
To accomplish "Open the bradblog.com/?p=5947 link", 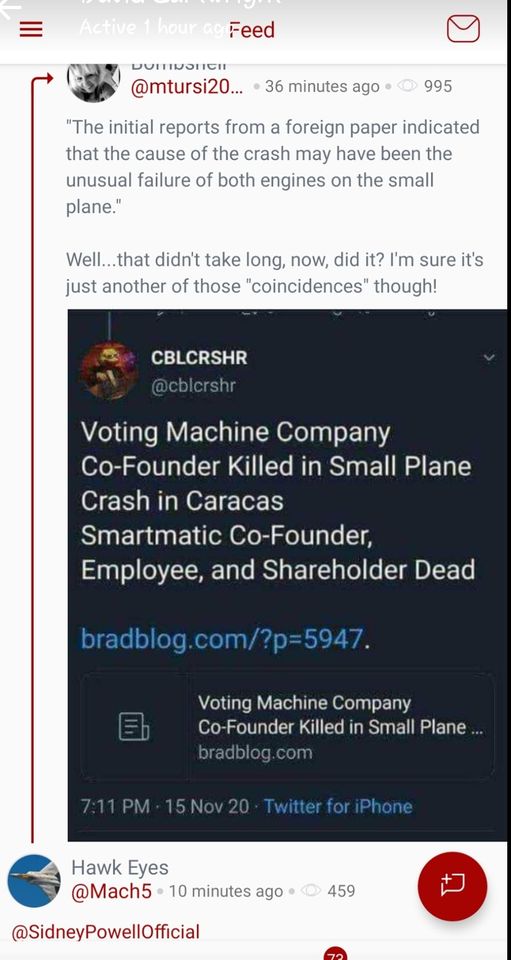I will click(222, 640).
